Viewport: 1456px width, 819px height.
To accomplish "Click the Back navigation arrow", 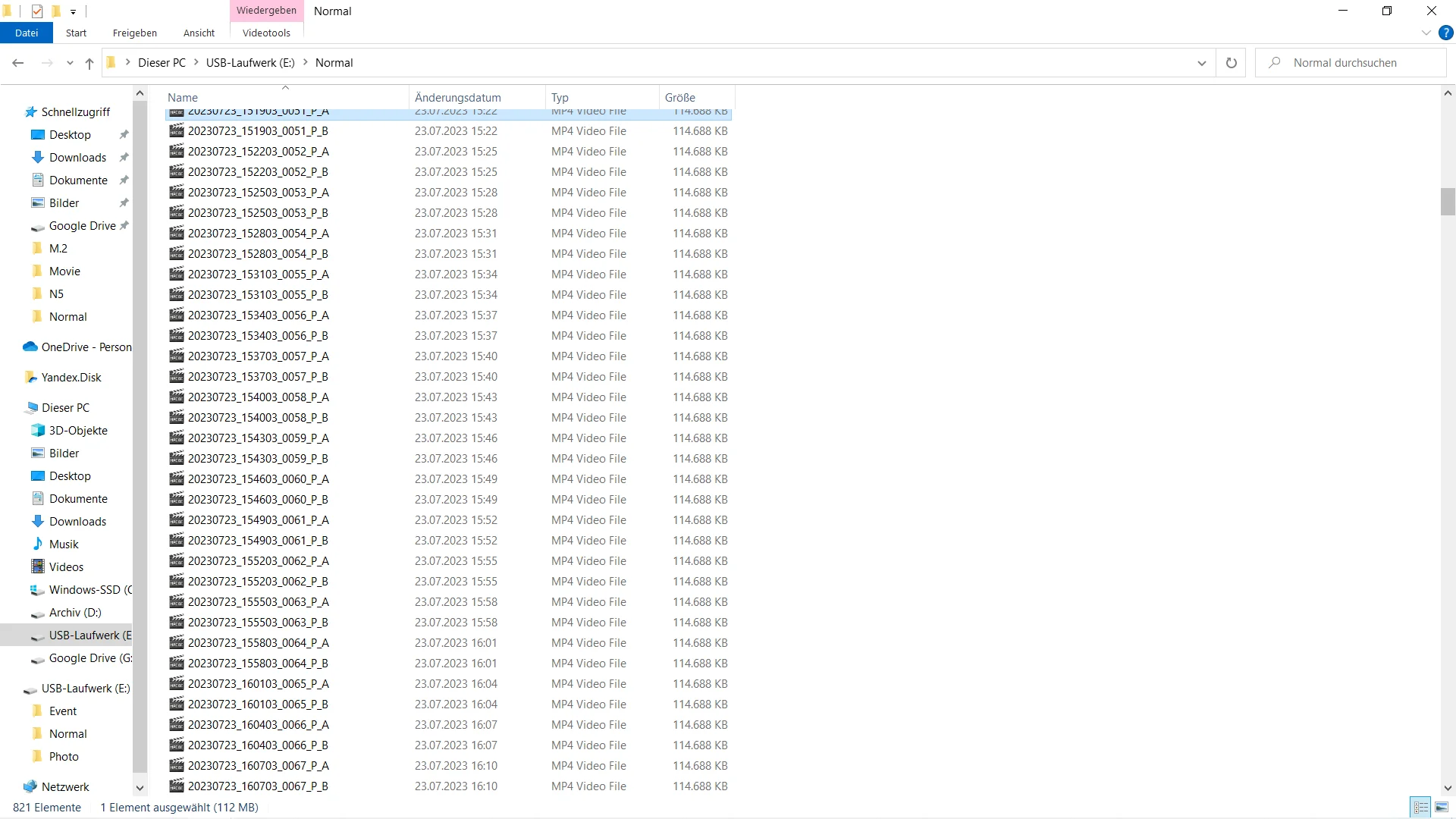I will (x=18, y=63).
